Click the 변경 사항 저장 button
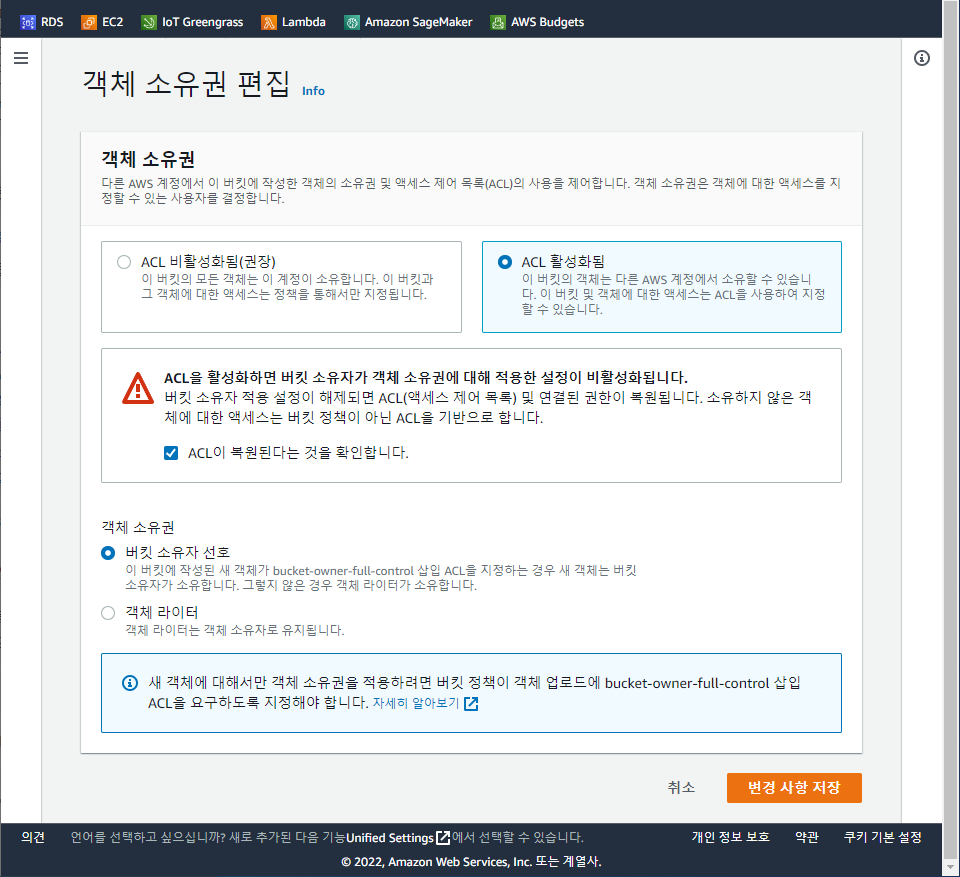 [x=794, y=788]
